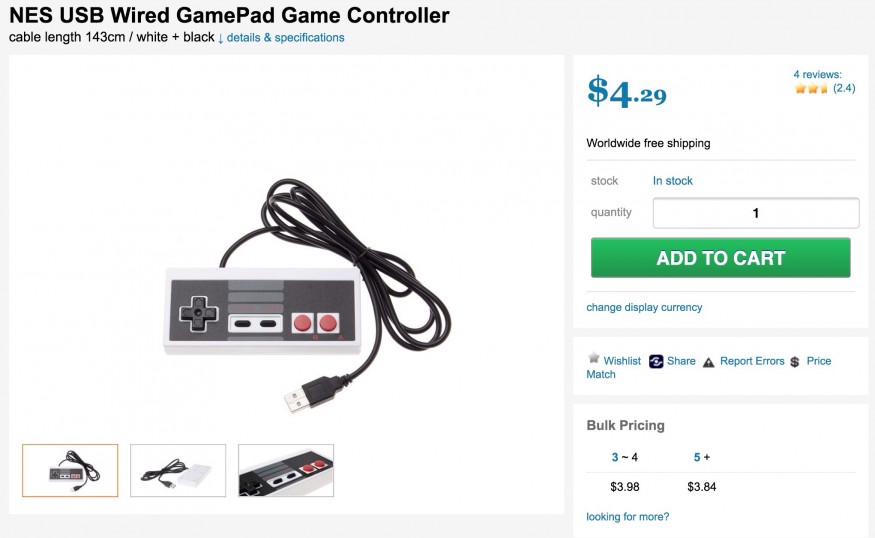Open the looking for more? link
Image resolution: width=875 pixels, height=538 pixels.
click(627, 517)
